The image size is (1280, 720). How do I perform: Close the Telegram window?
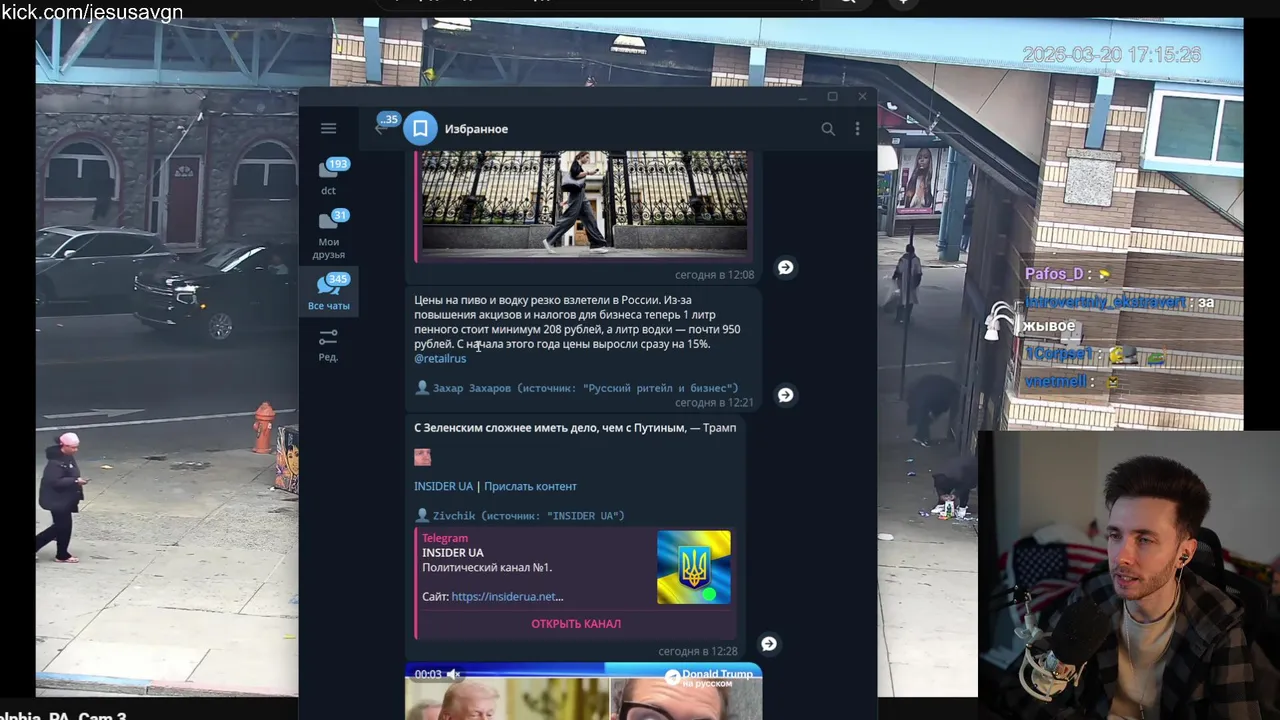pos(862,97)
